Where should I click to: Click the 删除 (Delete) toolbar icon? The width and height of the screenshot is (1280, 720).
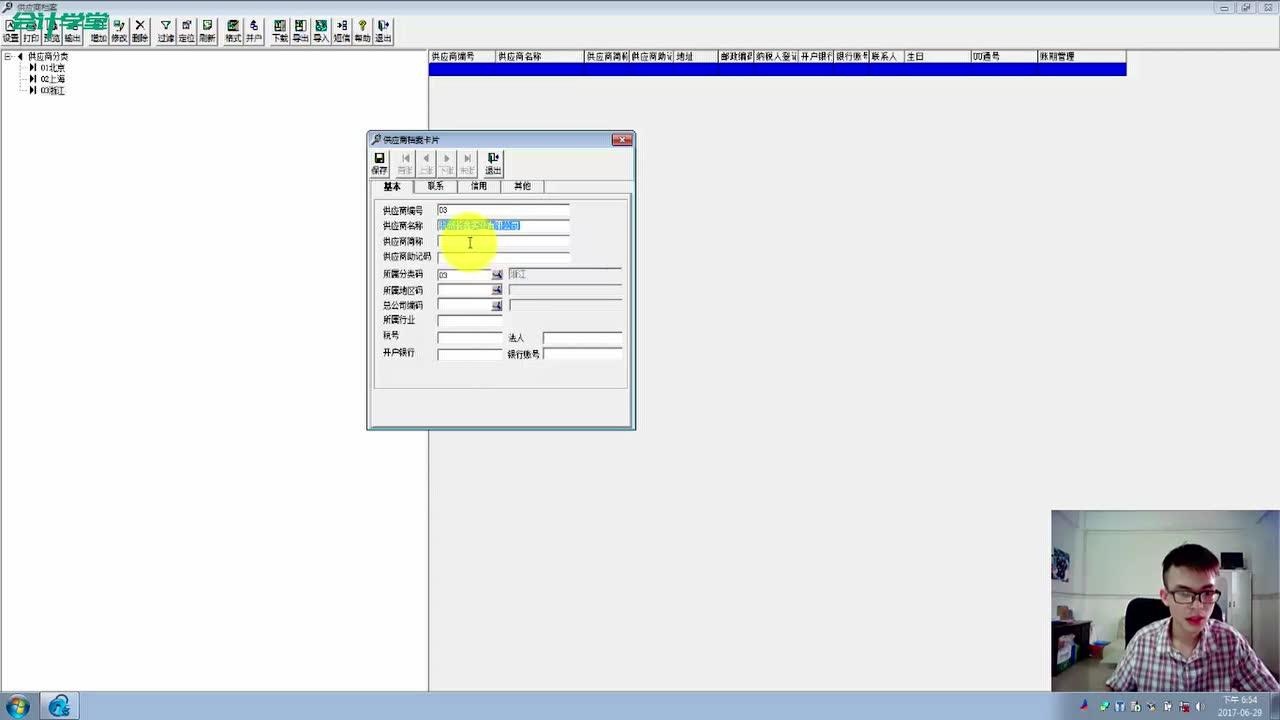(x=140, y=31)
